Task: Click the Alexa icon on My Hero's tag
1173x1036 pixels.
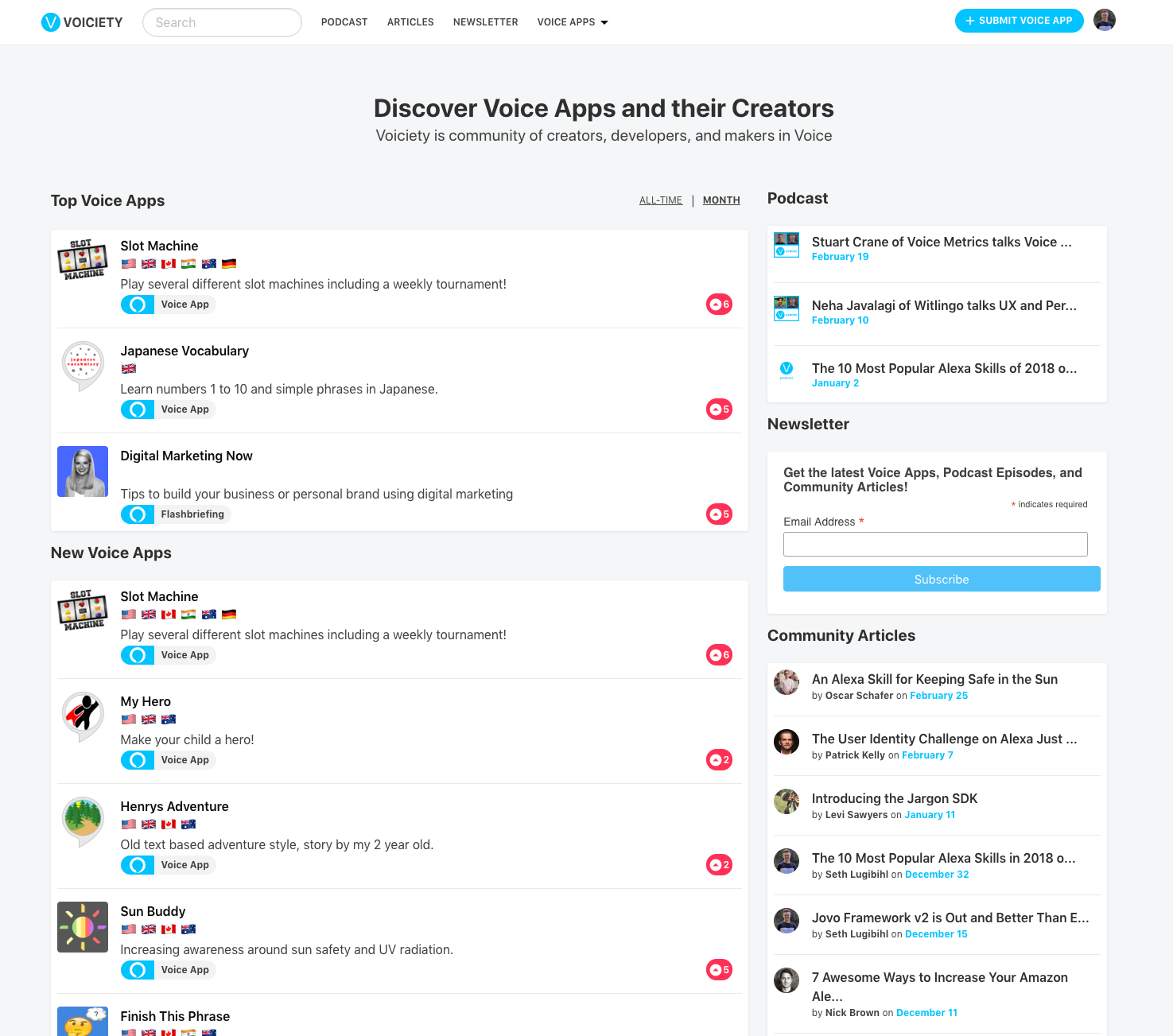Action: pos(138,760)
